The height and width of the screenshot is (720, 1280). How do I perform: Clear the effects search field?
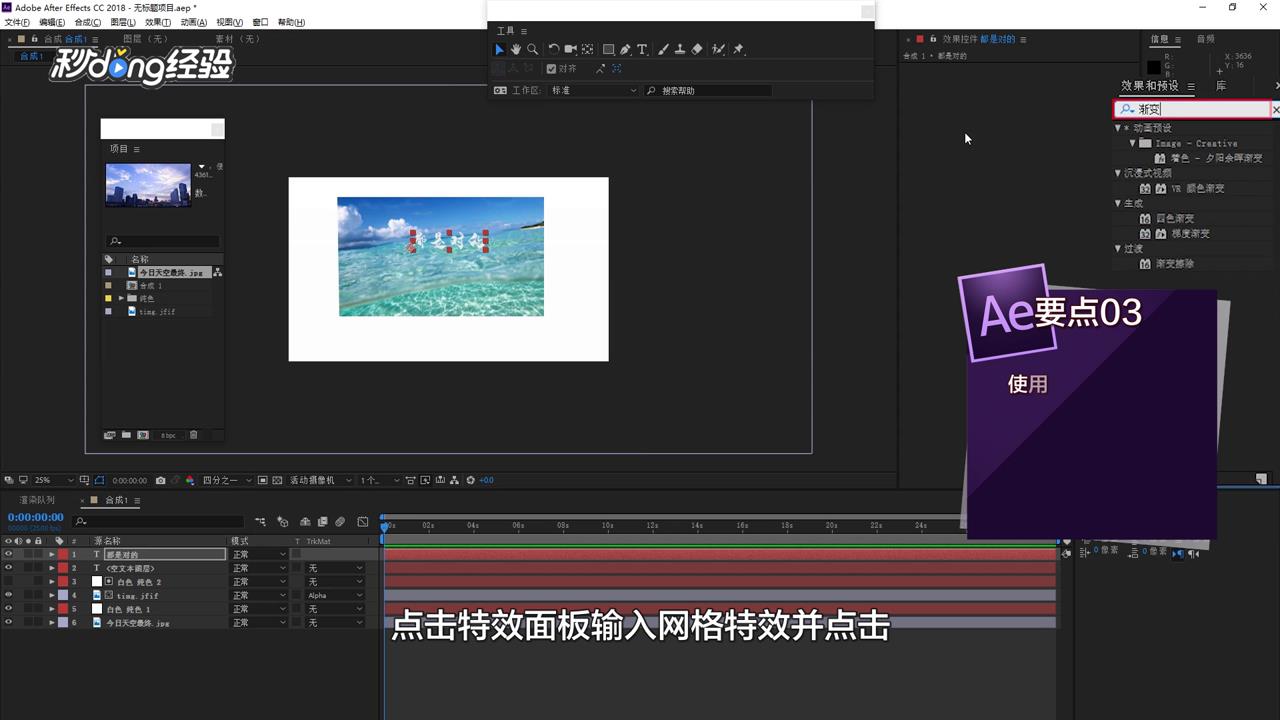click(x=1276, y=109)
